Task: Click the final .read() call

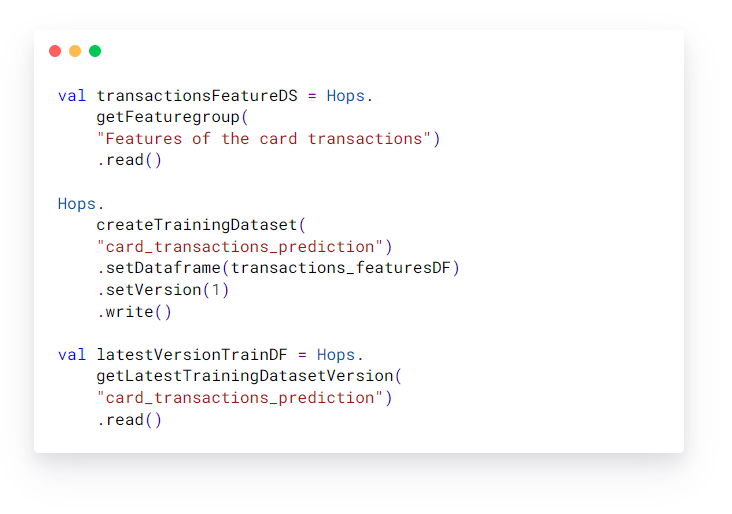Action: tap(129, 420)
